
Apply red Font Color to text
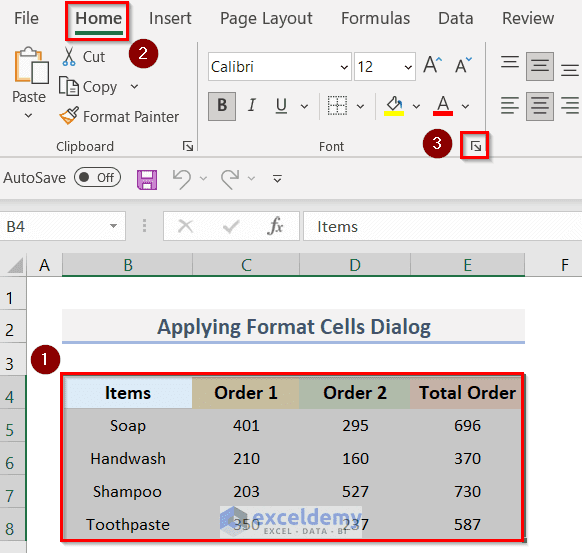[x=443, y=106]
